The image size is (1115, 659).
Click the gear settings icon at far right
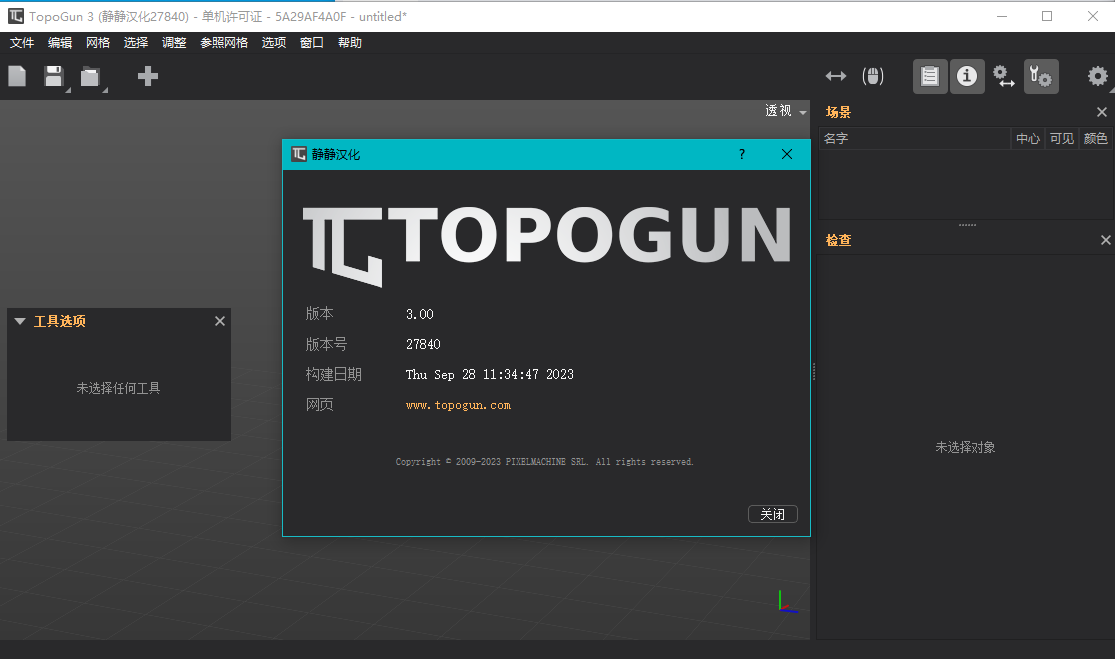(x=1097, y=76)
